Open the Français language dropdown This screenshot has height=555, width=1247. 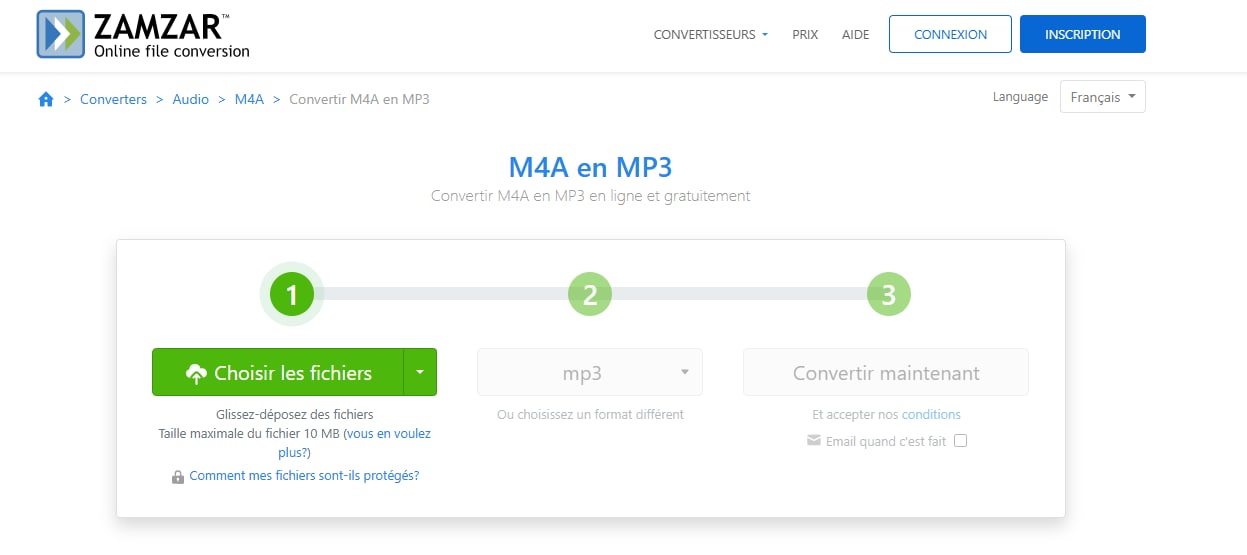1102,97
